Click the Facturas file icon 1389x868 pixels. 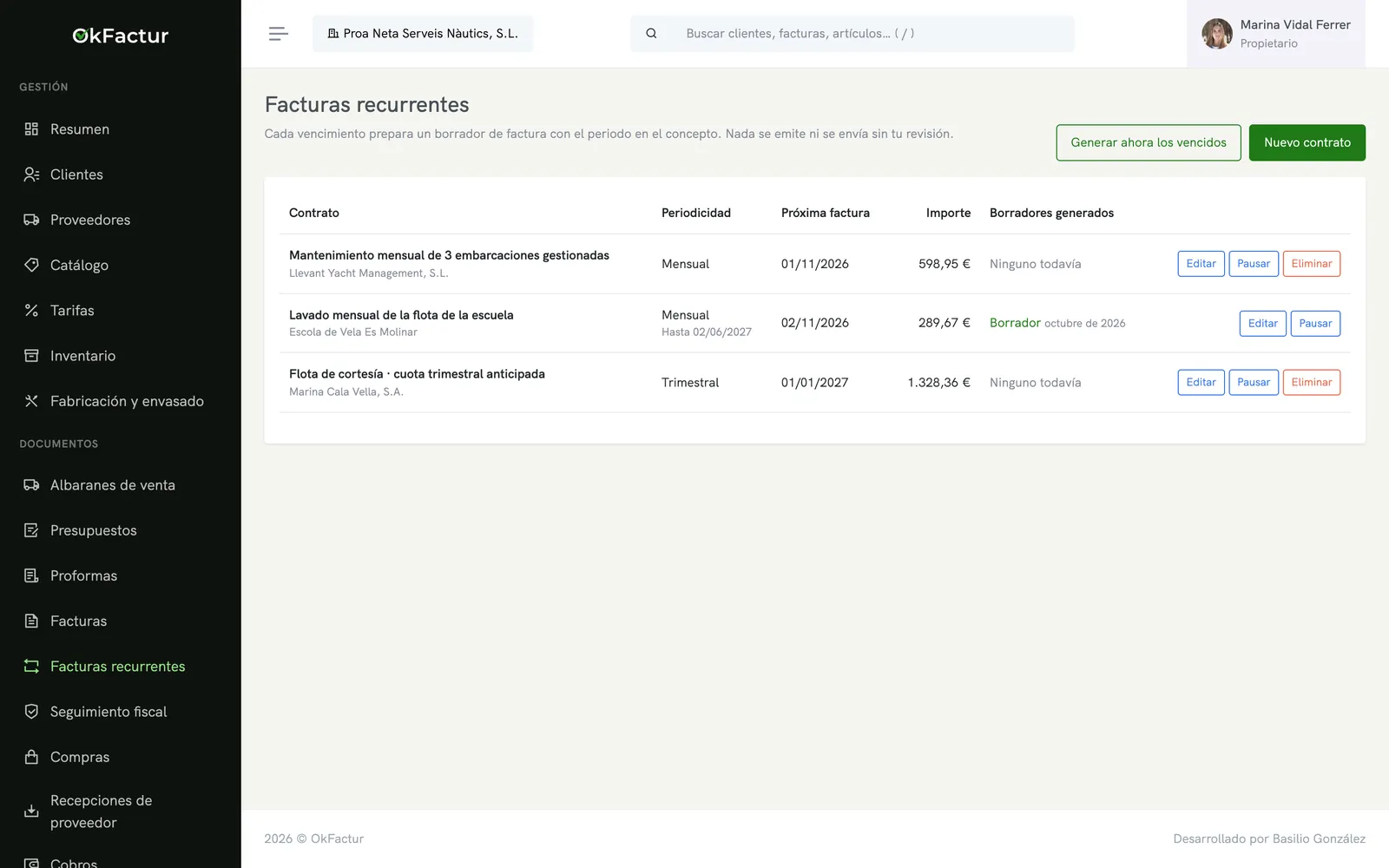(x=31, y=621)
